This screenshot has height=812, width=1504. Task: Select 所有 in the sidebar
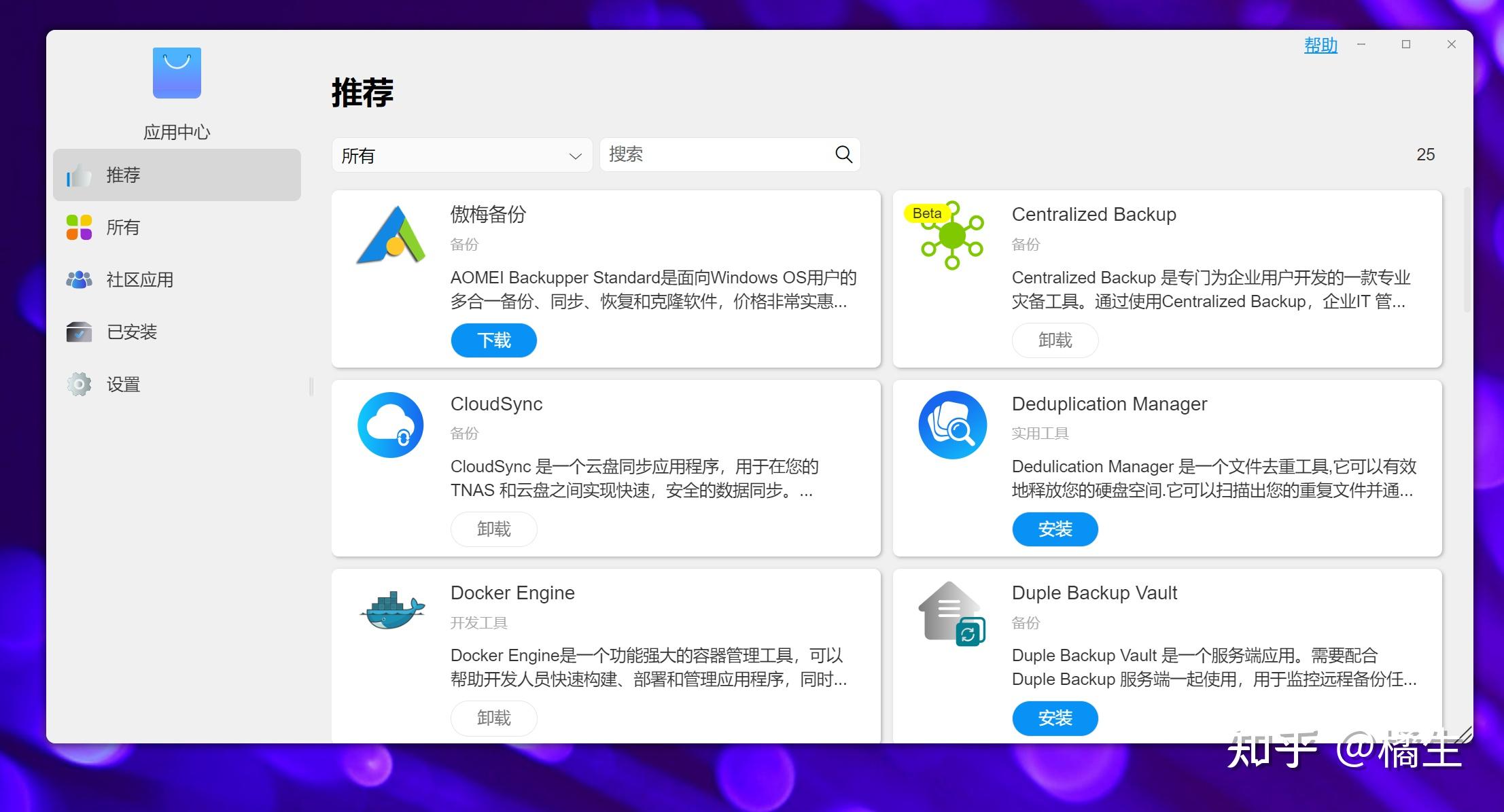(177, 228)
